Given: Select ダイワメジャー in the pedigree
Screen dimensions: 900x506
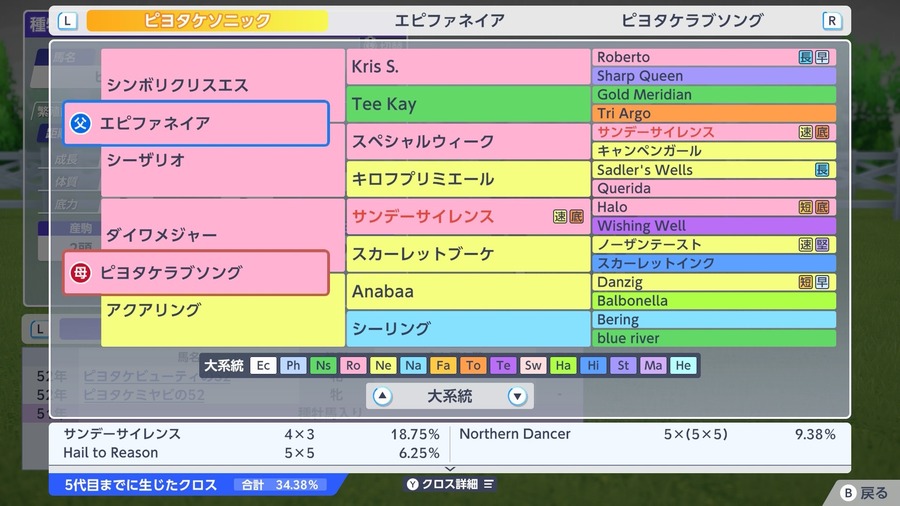Looking at the screenshot, I should 161,235.
